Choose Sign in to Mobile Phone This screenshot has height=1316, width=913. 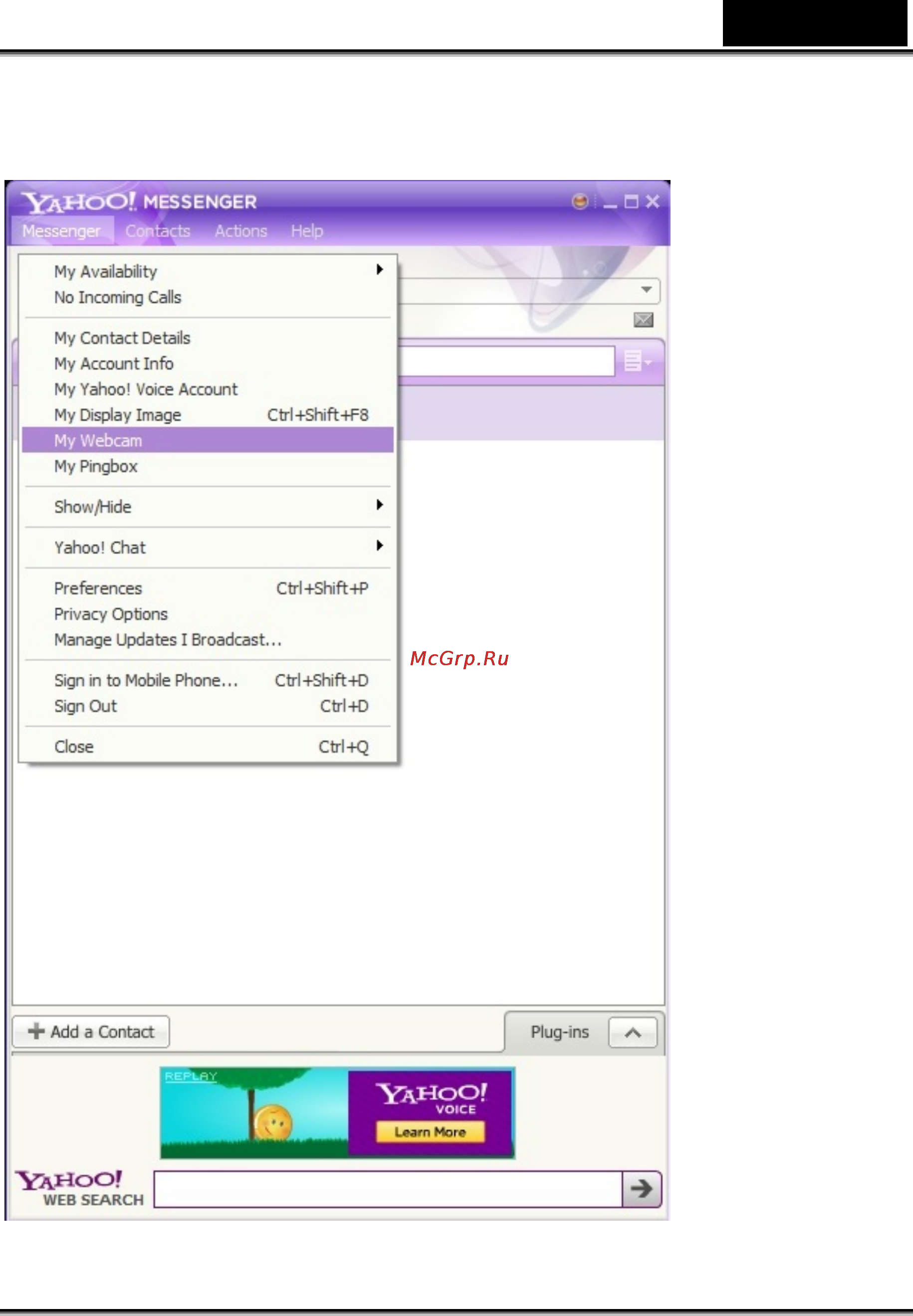208,680
